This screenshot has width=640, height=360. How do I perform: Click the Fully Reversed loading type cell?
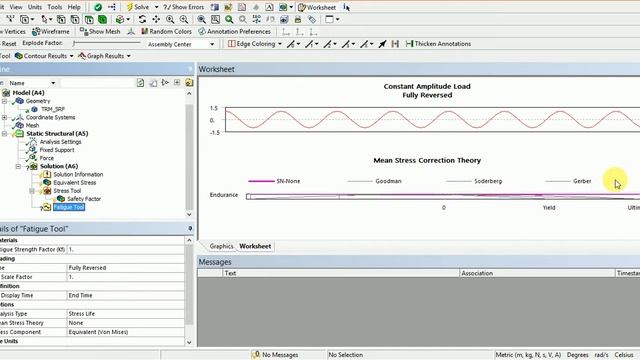pyautogui.click(x=125, y=268)
